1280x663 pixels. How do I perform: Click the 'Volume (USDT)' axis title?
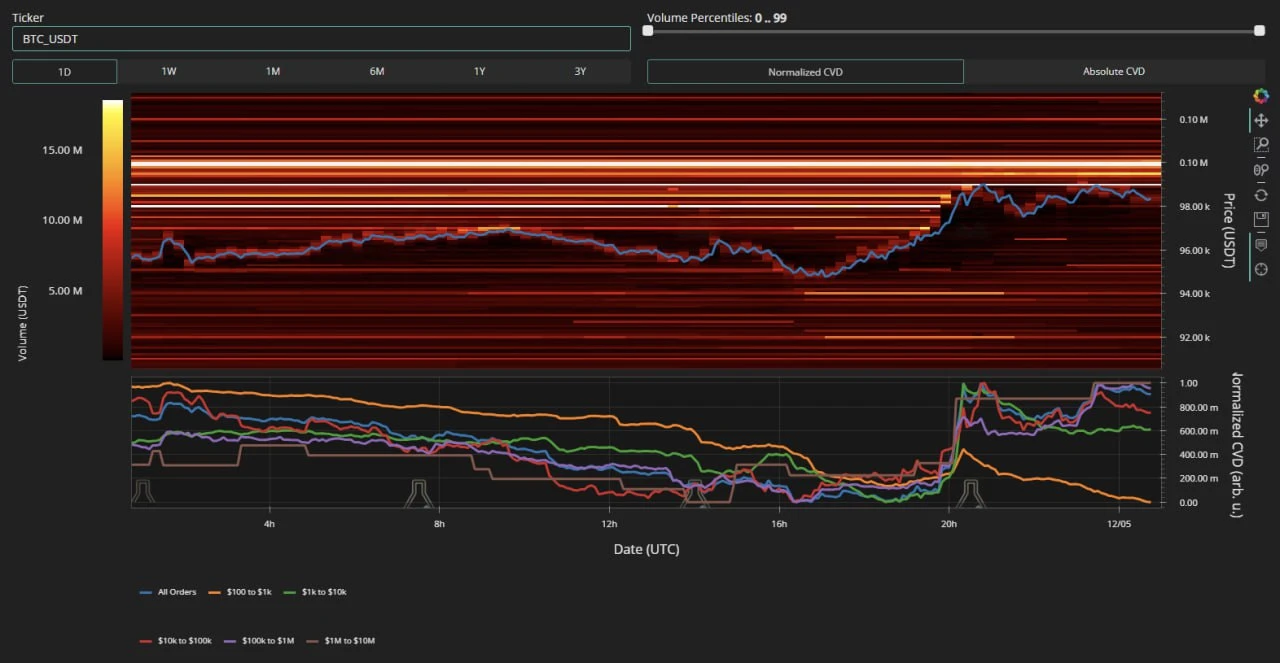23,323
